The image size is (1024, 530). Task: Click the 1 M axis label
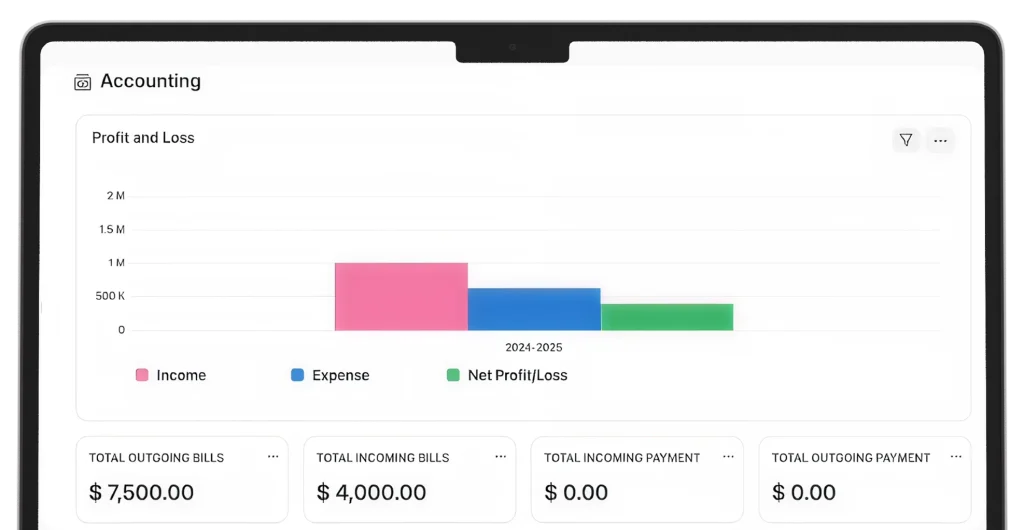pyautogui.click(x=116, y=262)
